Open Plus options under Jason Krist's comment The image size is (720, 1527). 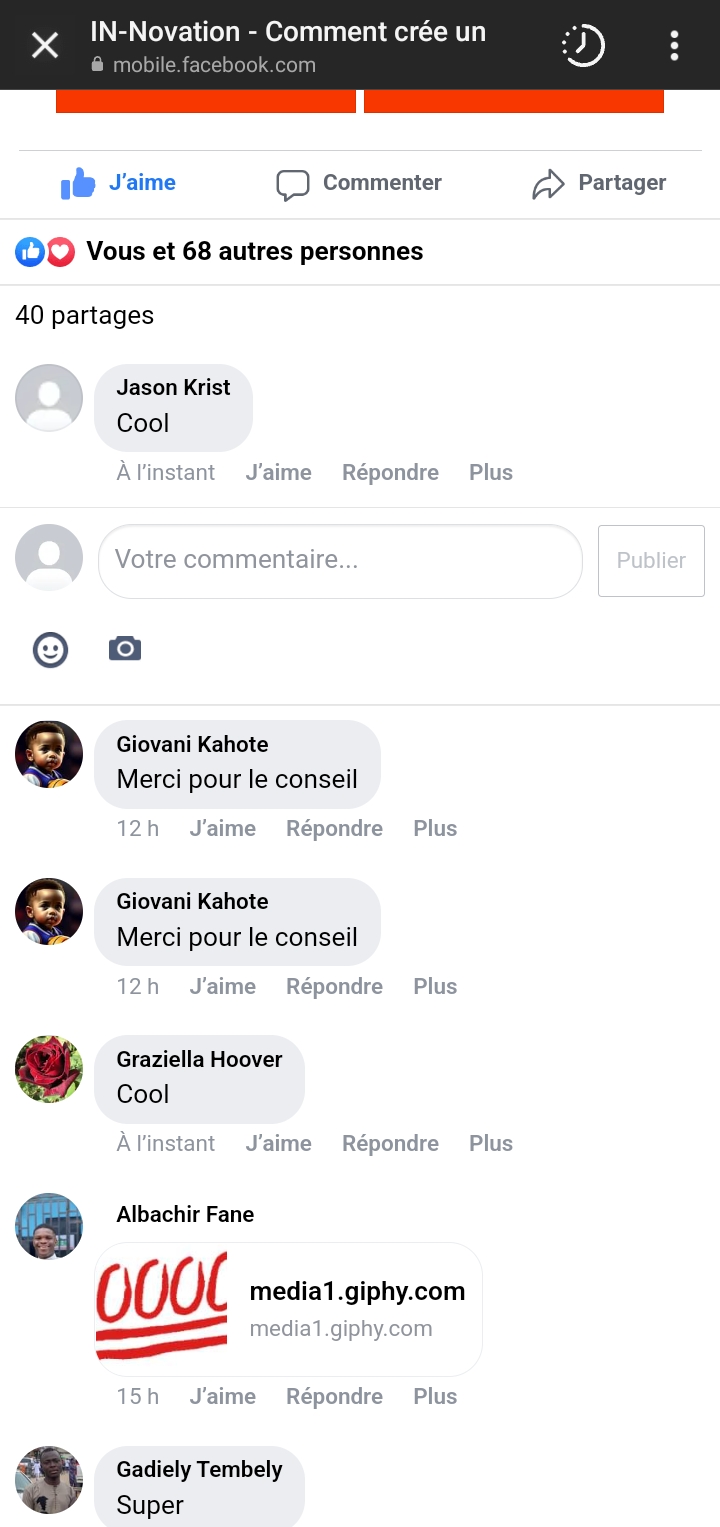[x=491, y=472]
